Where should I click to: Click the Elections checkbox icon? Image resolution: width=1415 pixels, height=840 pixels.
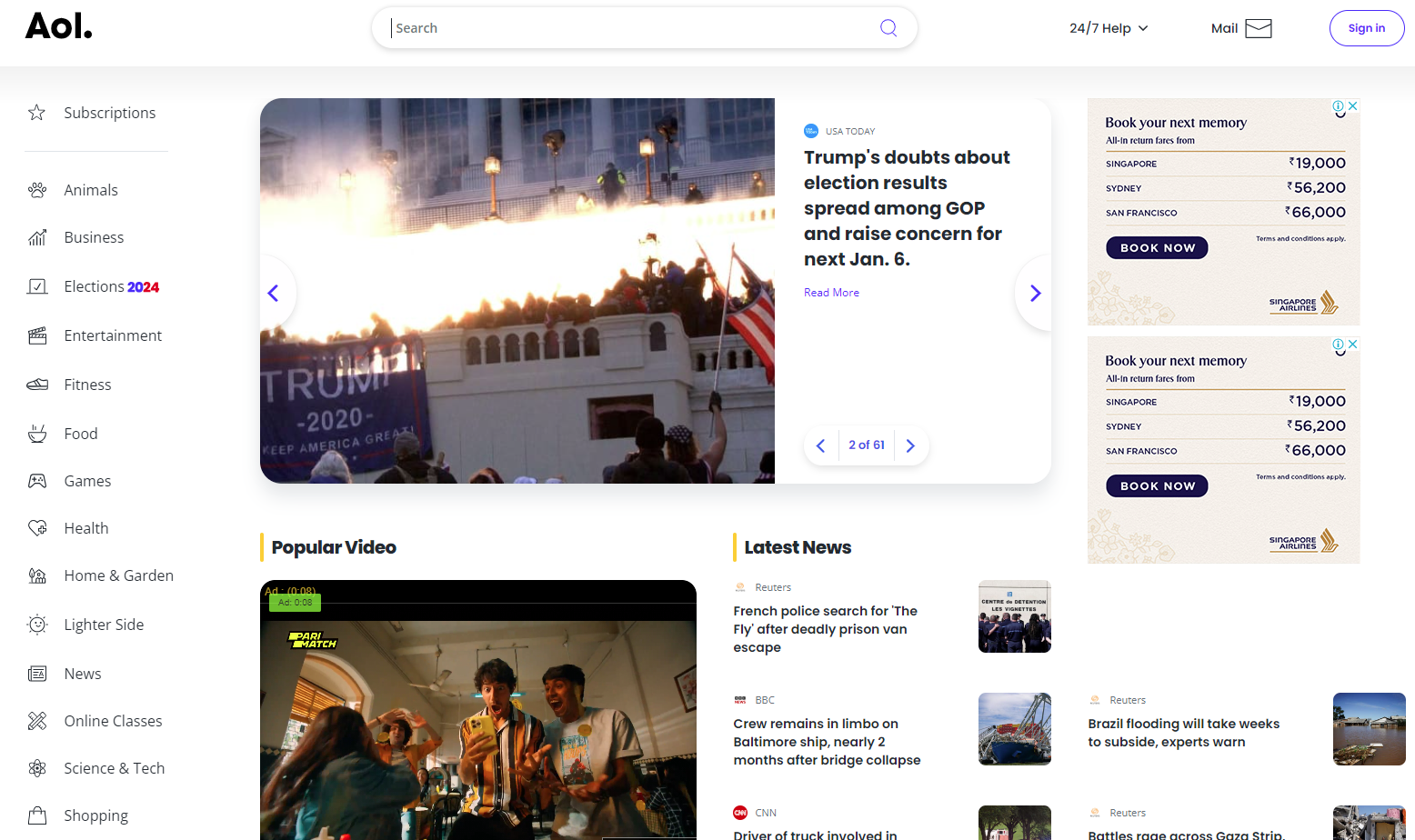(x=36, y=286)
